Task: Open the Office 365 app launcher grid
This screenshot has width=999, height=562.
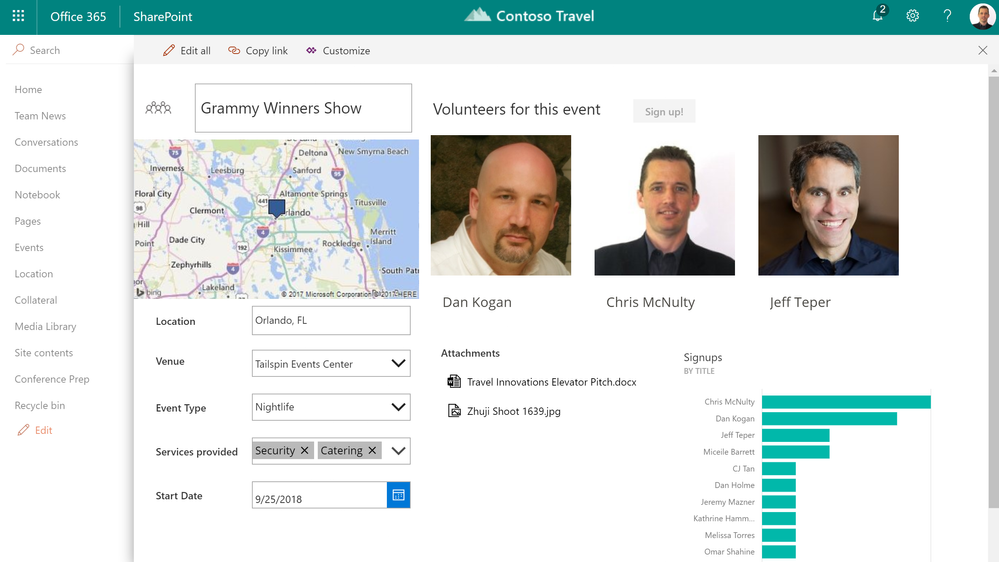Action: tap(18, 17)
